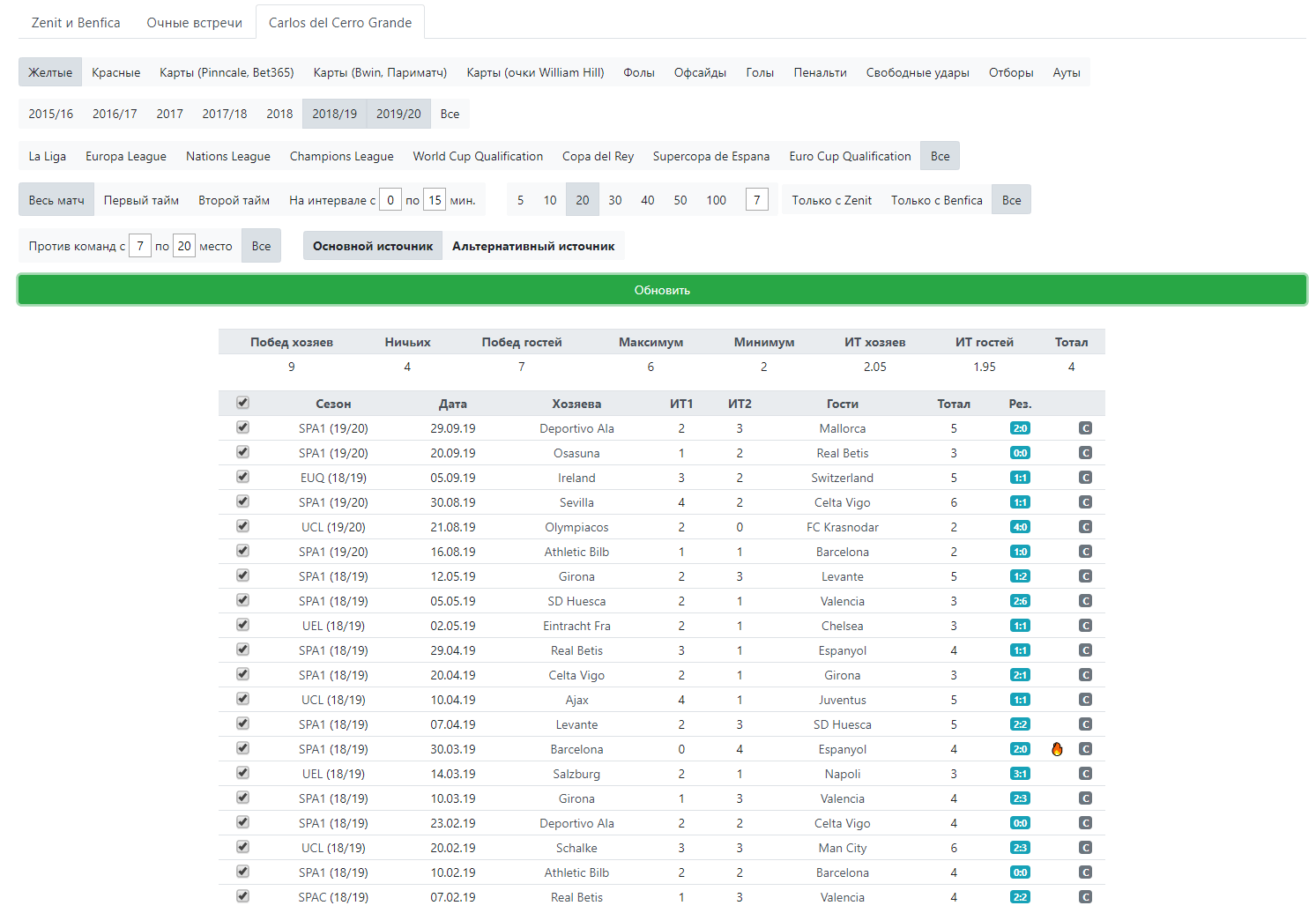1316x913 pixels.
Task: Select the Красные cards filter
Action: [116, 72]
